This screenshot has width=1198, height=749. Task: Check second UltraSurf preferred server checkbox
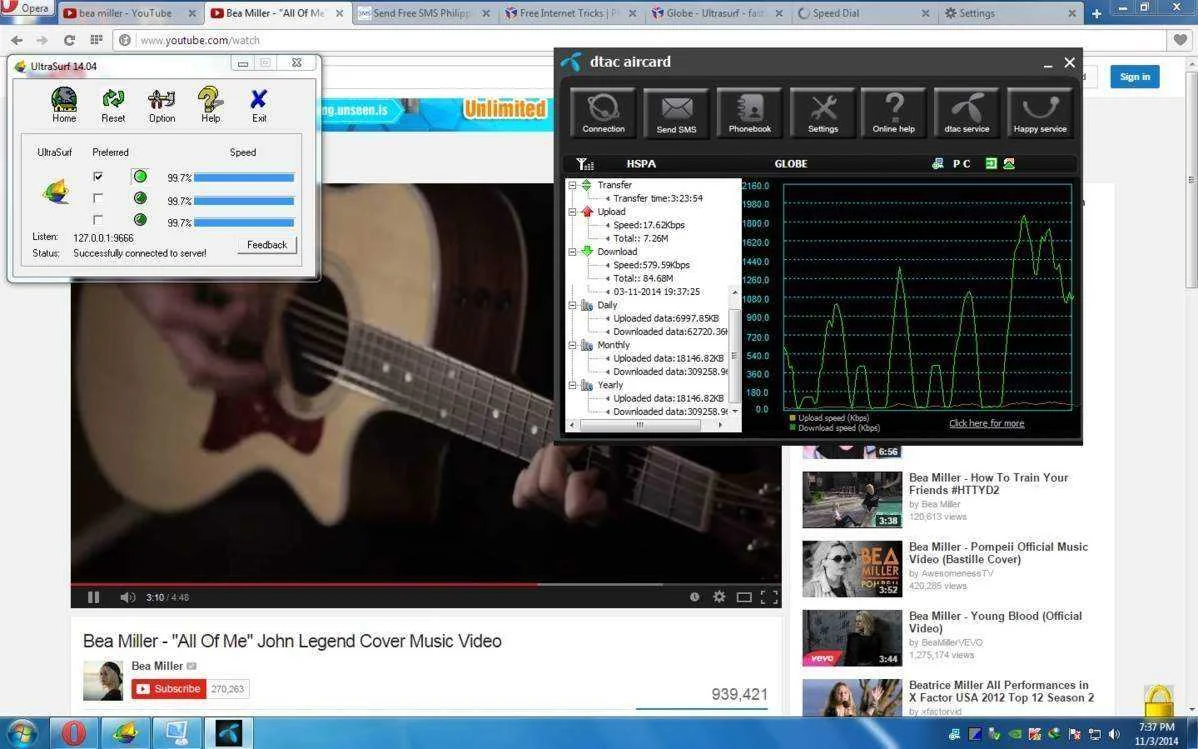pyautogui.click(x=98, y=199)
